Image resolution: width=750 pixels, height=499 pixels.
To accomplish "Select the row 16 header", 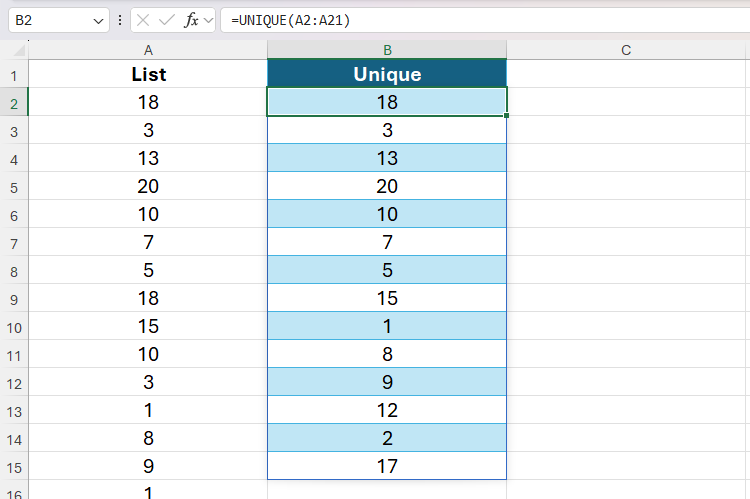I will [x=14, y=492].
